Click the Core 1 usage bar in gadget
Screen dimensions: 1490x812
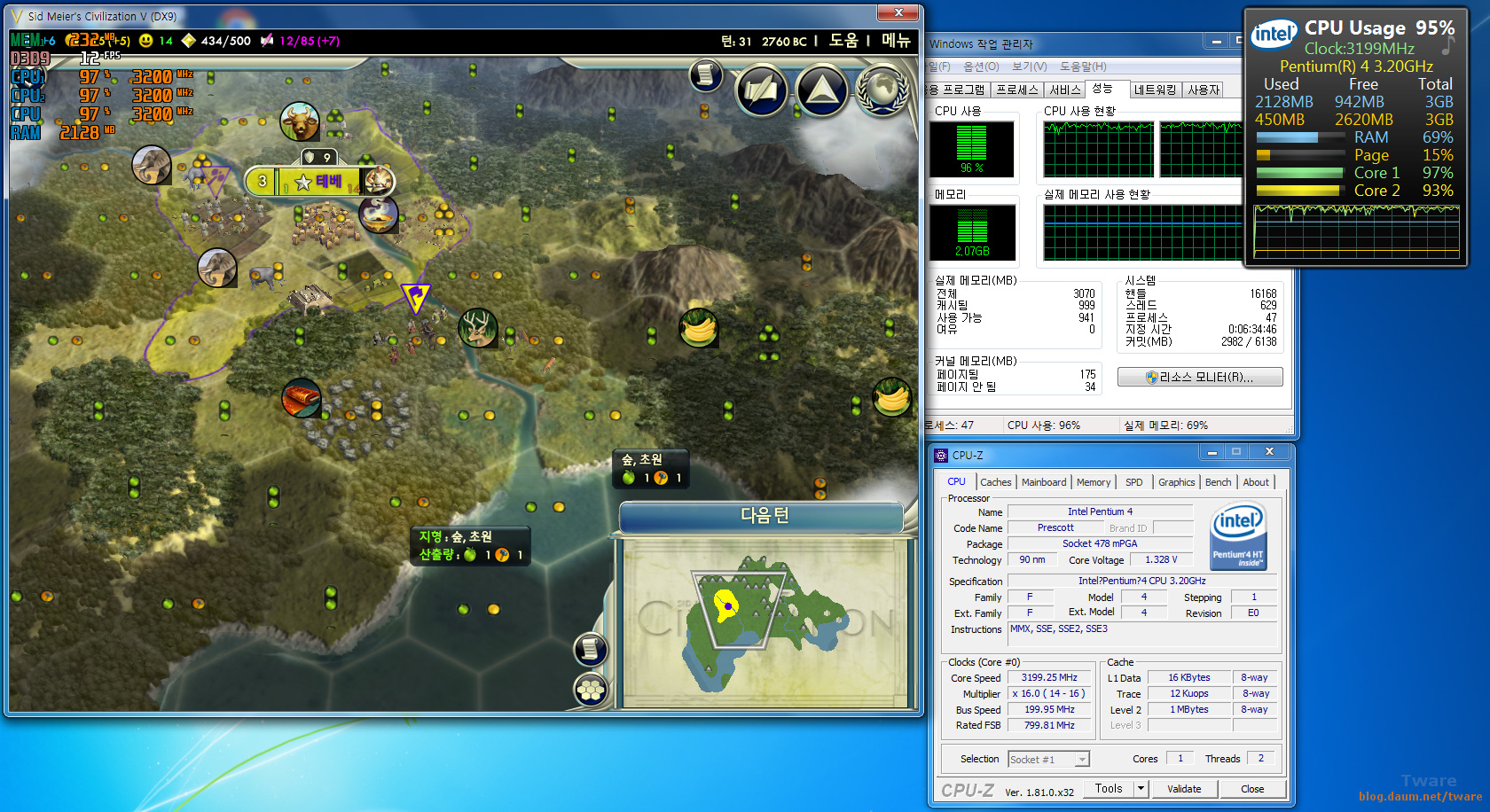point(1300,173)
